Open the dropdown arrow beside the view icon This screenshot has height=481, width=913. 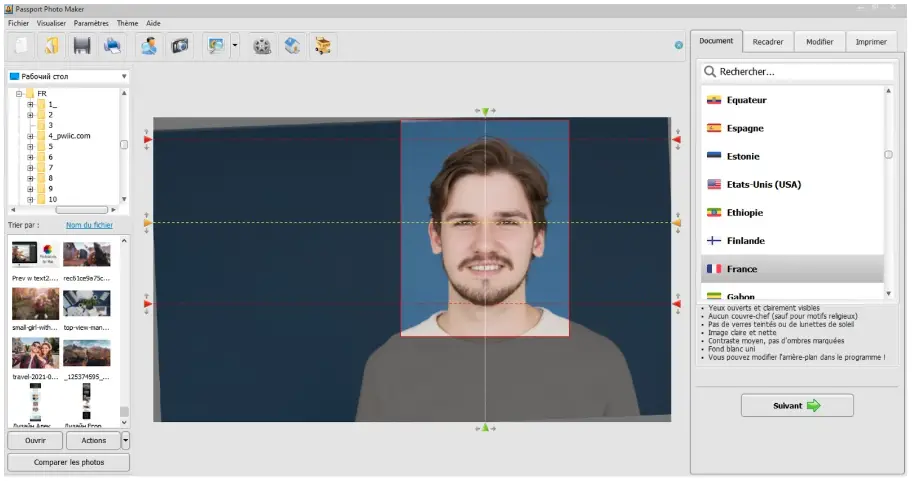235,45
